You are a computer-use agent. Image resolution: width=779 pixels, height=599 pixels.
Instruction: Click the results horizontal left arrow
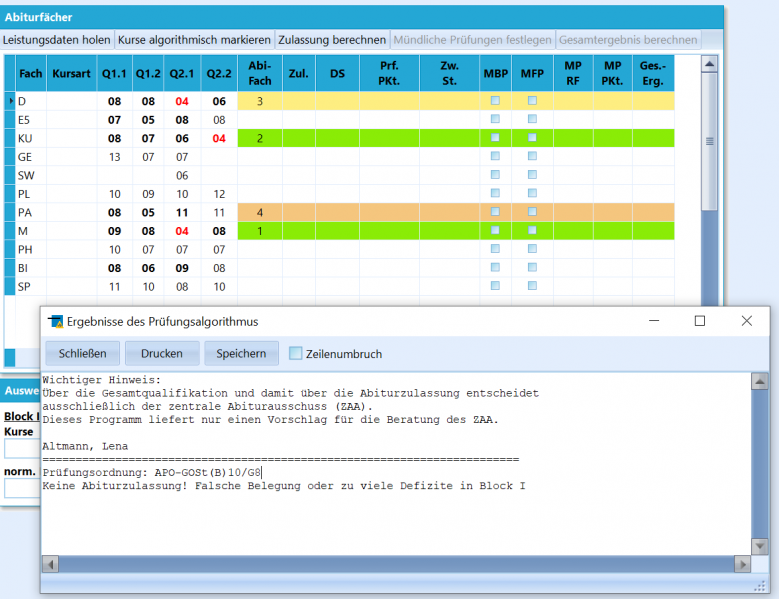pos(50,564)
